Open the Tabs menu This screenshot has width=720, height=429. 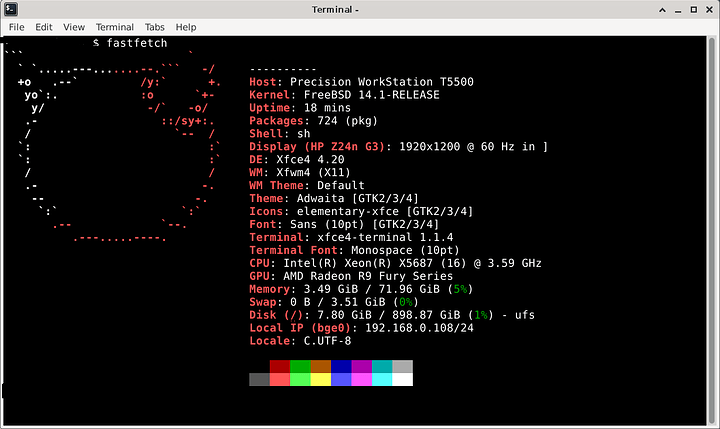pyautogui.click(x=155, y=27)
